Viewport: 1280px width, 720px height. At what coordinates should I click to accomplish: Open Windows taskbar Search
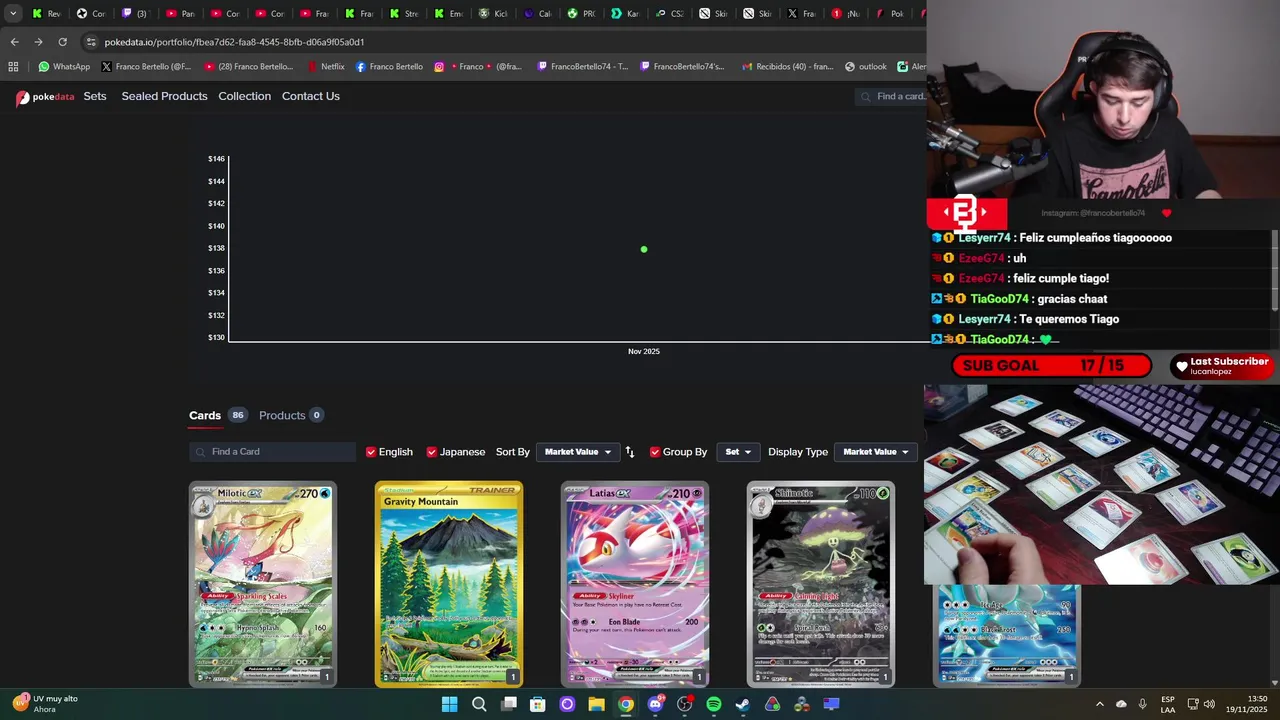[479, 704]
